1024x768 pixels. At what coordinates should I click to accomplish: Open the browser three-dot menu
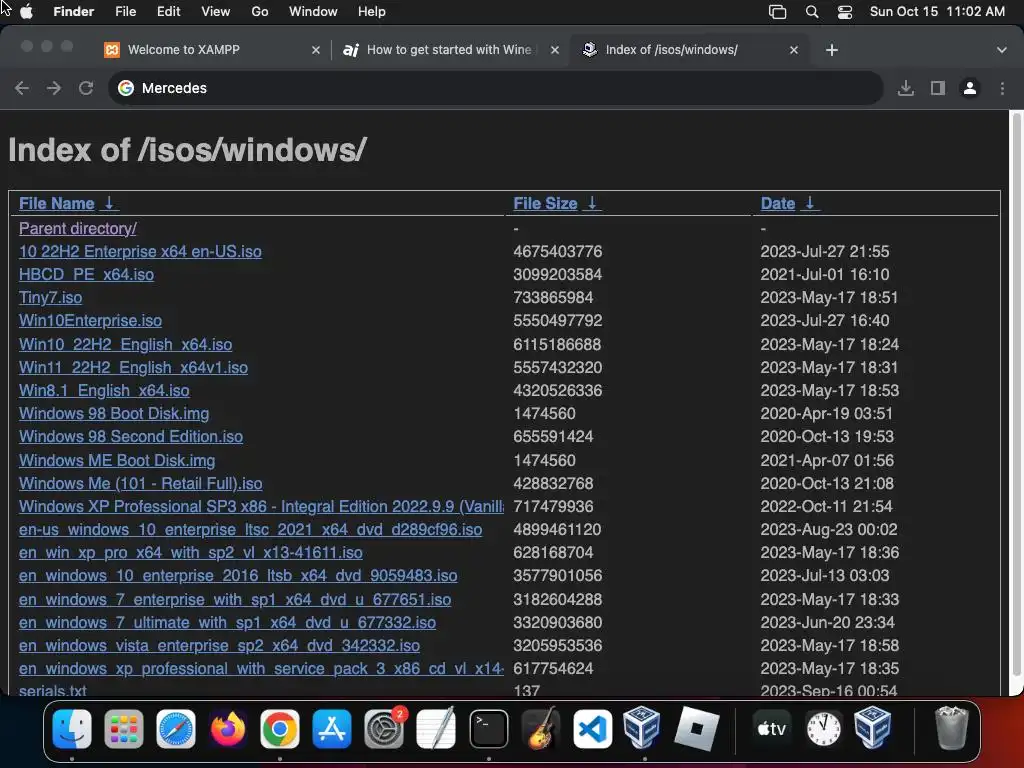click(1002, 88)
